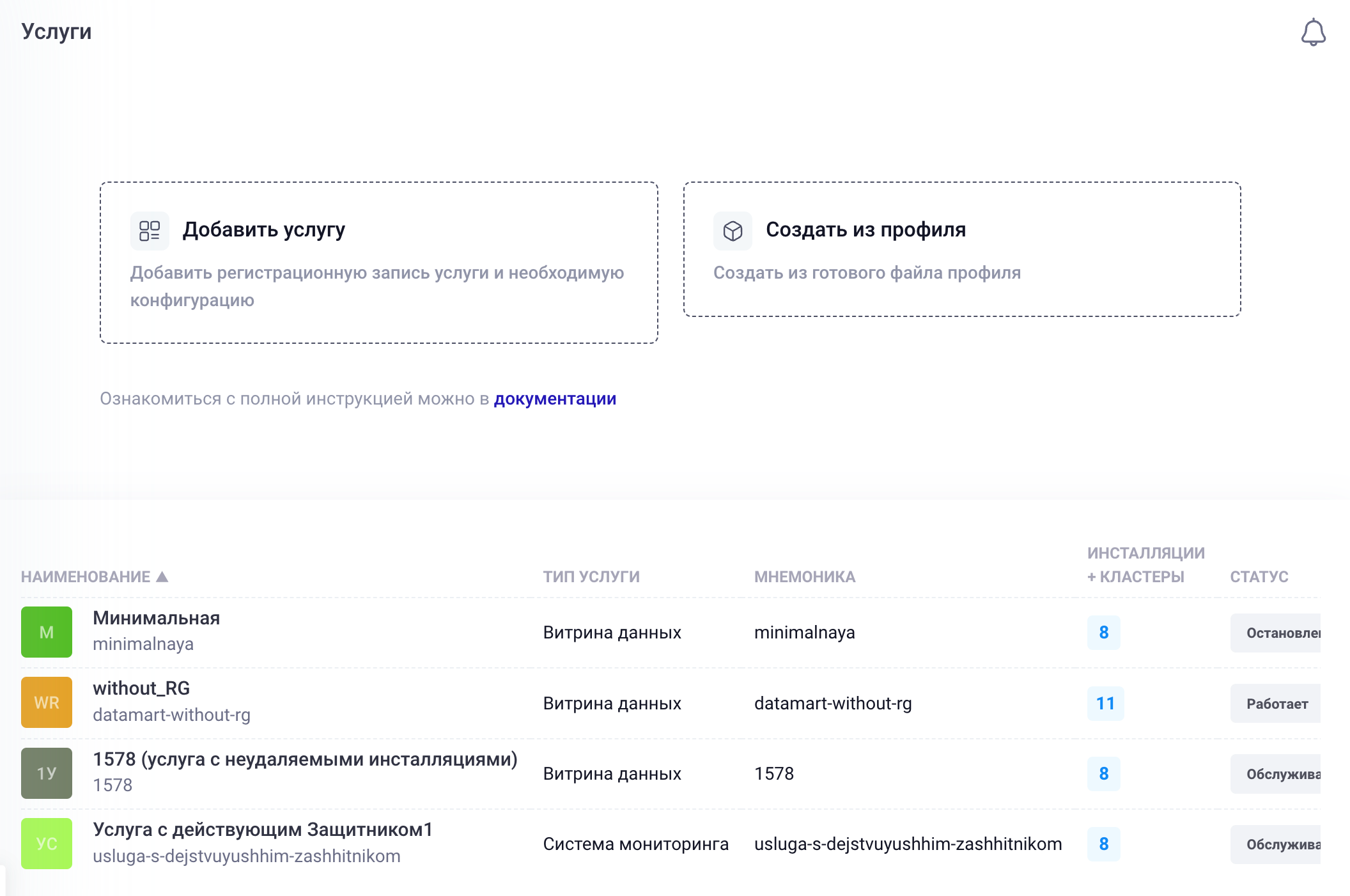
Task: Click the Остановлен status badge
Action: pyautogui.click(x=1276, y=633)
